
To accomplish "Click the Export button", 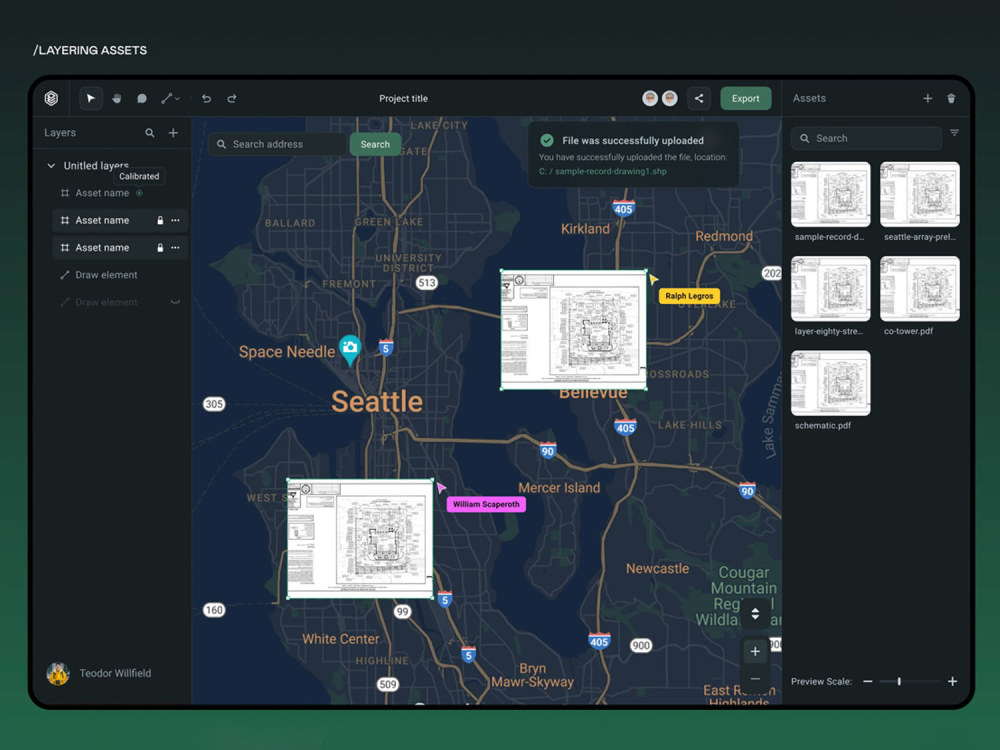I will (746, 98).
